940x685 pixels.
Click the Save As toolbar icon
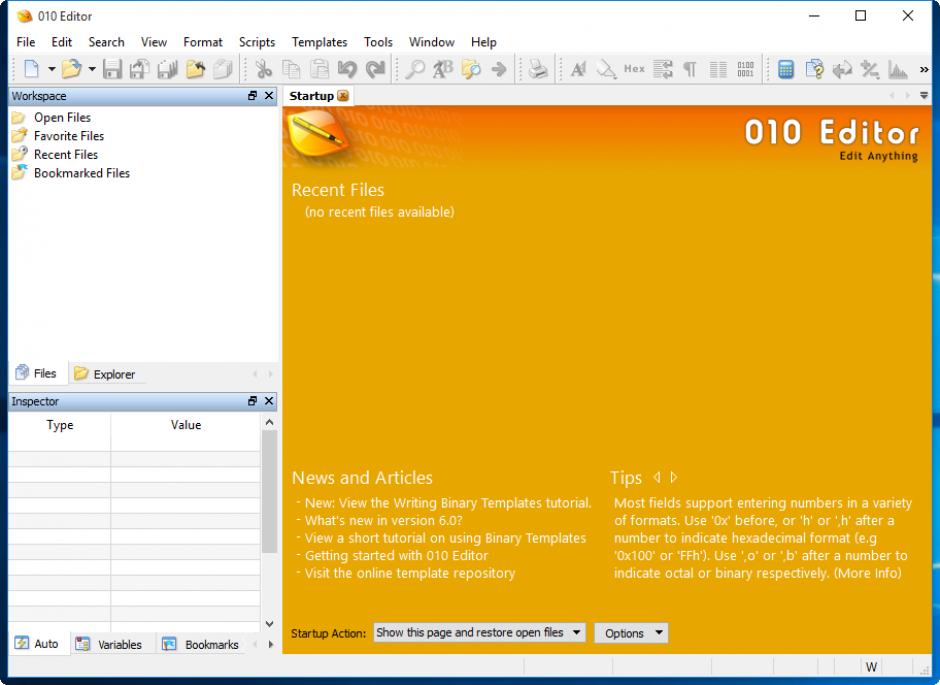(140, 69)
